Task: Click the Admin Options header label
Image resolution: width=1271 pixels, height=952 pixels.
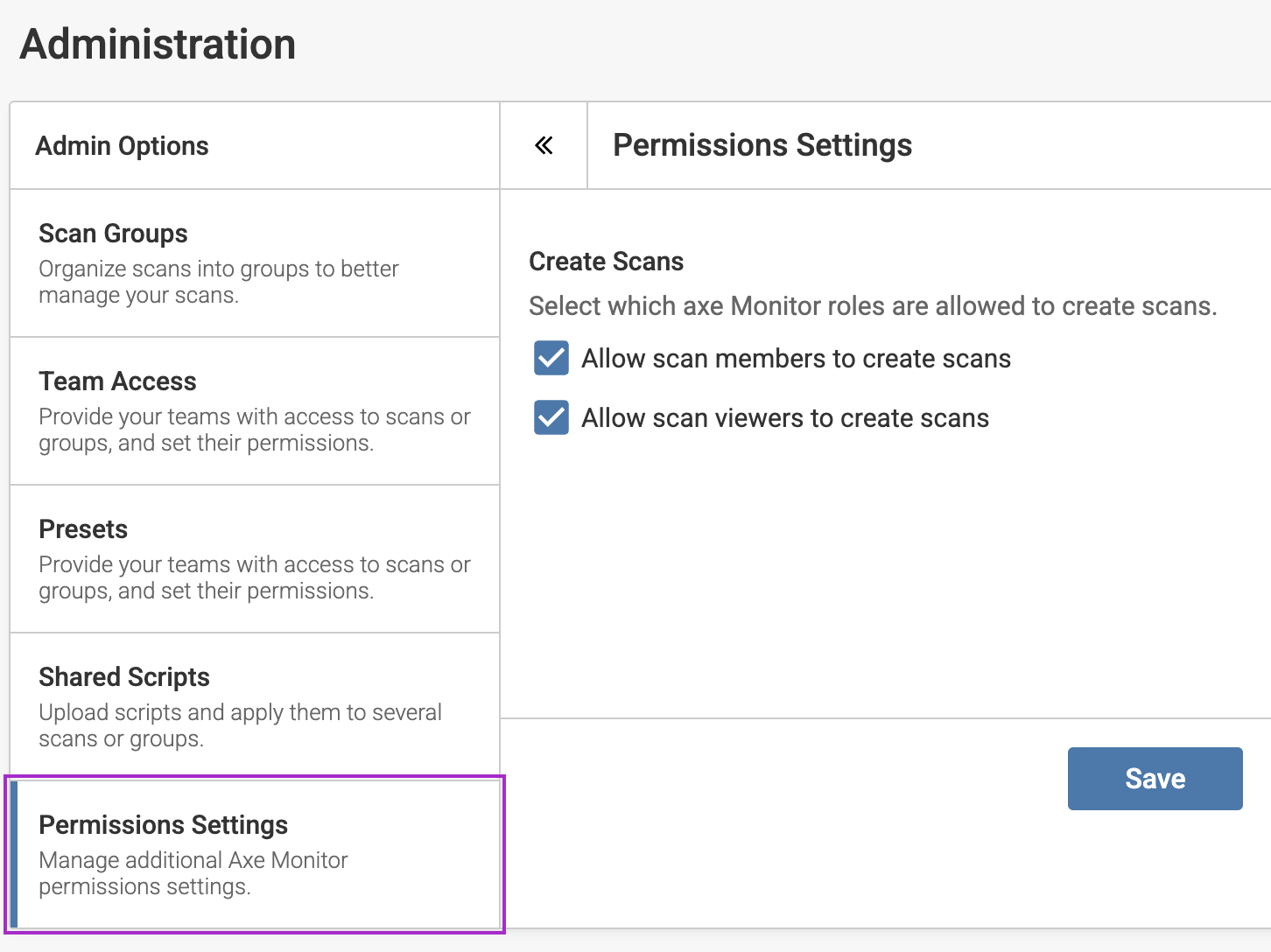Action: point(122,145)
